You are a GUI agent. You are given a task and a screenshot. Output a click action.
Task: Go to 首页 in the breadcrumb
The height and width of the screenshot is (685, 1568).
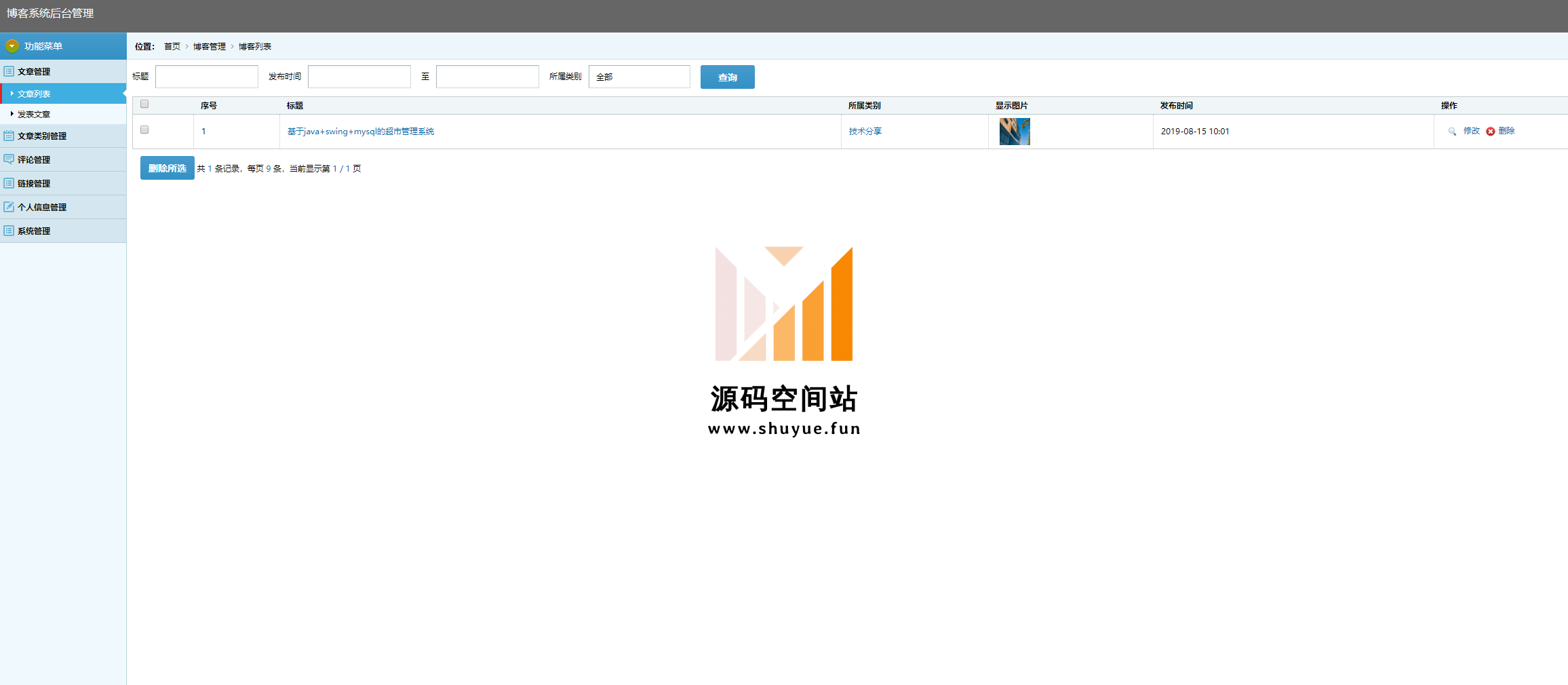(172, 47)
